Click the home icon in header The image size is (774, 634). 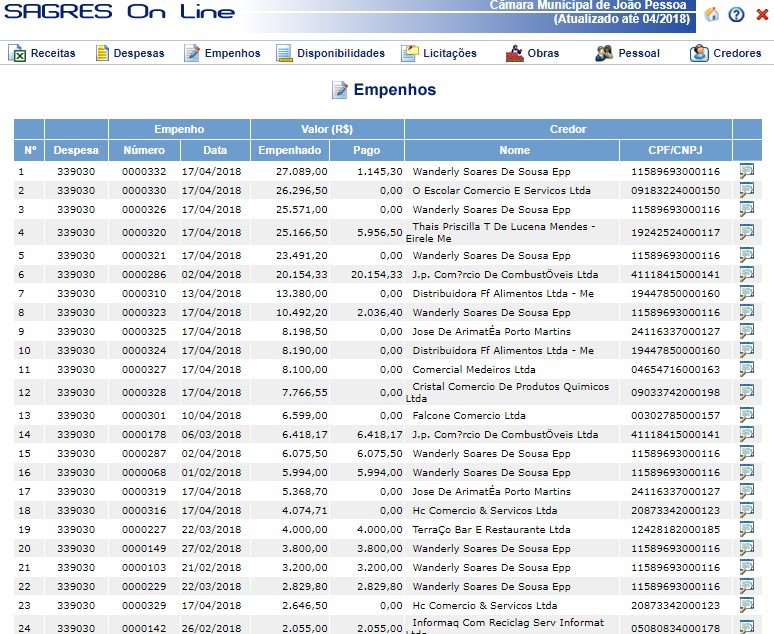pyautogui.click(x=712, y=14)
